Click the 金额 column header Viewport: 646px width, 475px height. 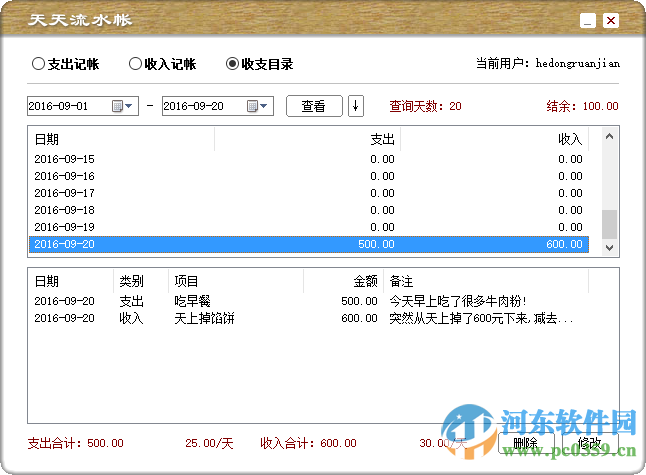[344, 281]
